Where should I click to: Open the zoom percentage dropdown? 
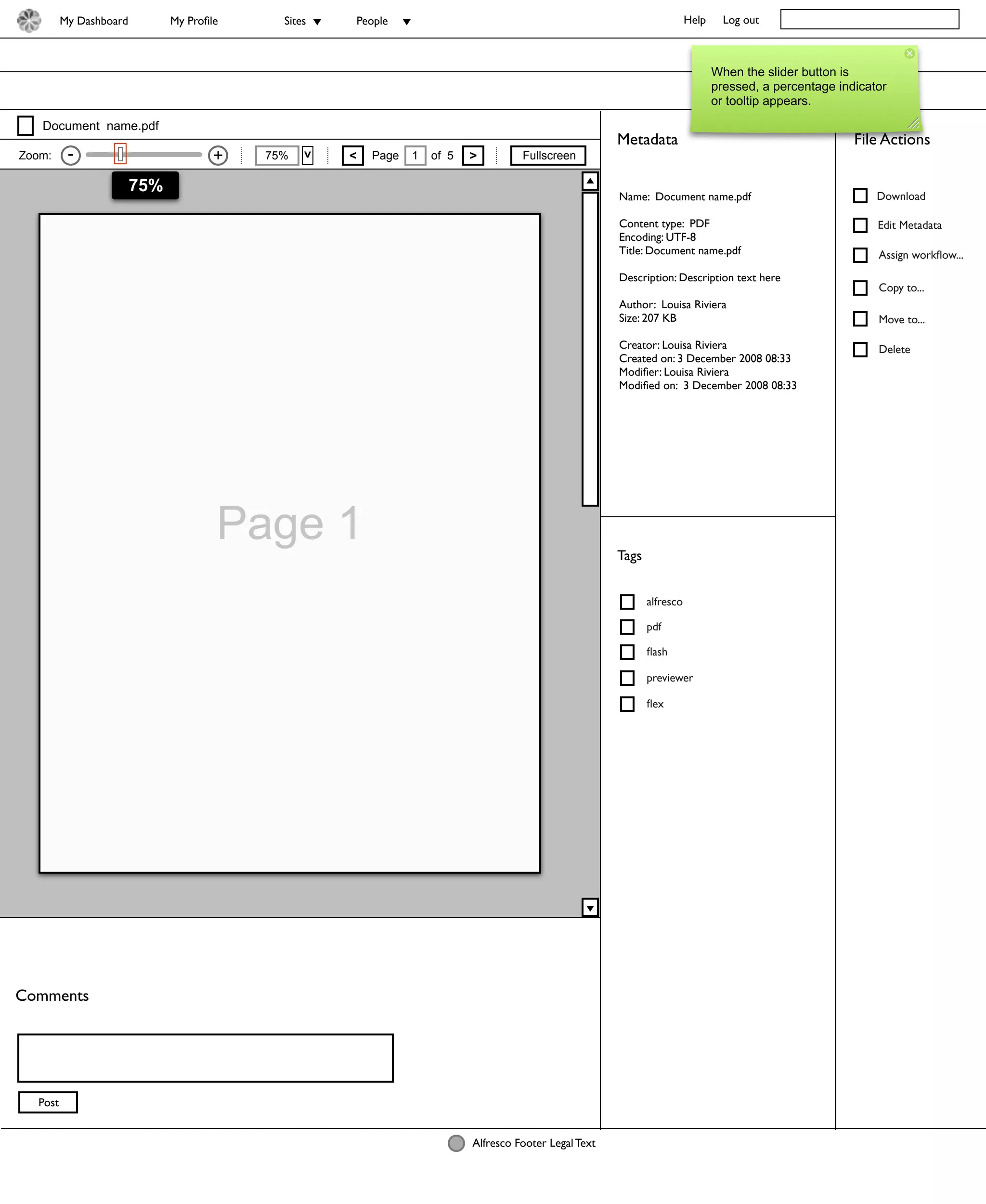tap(307, 155)
